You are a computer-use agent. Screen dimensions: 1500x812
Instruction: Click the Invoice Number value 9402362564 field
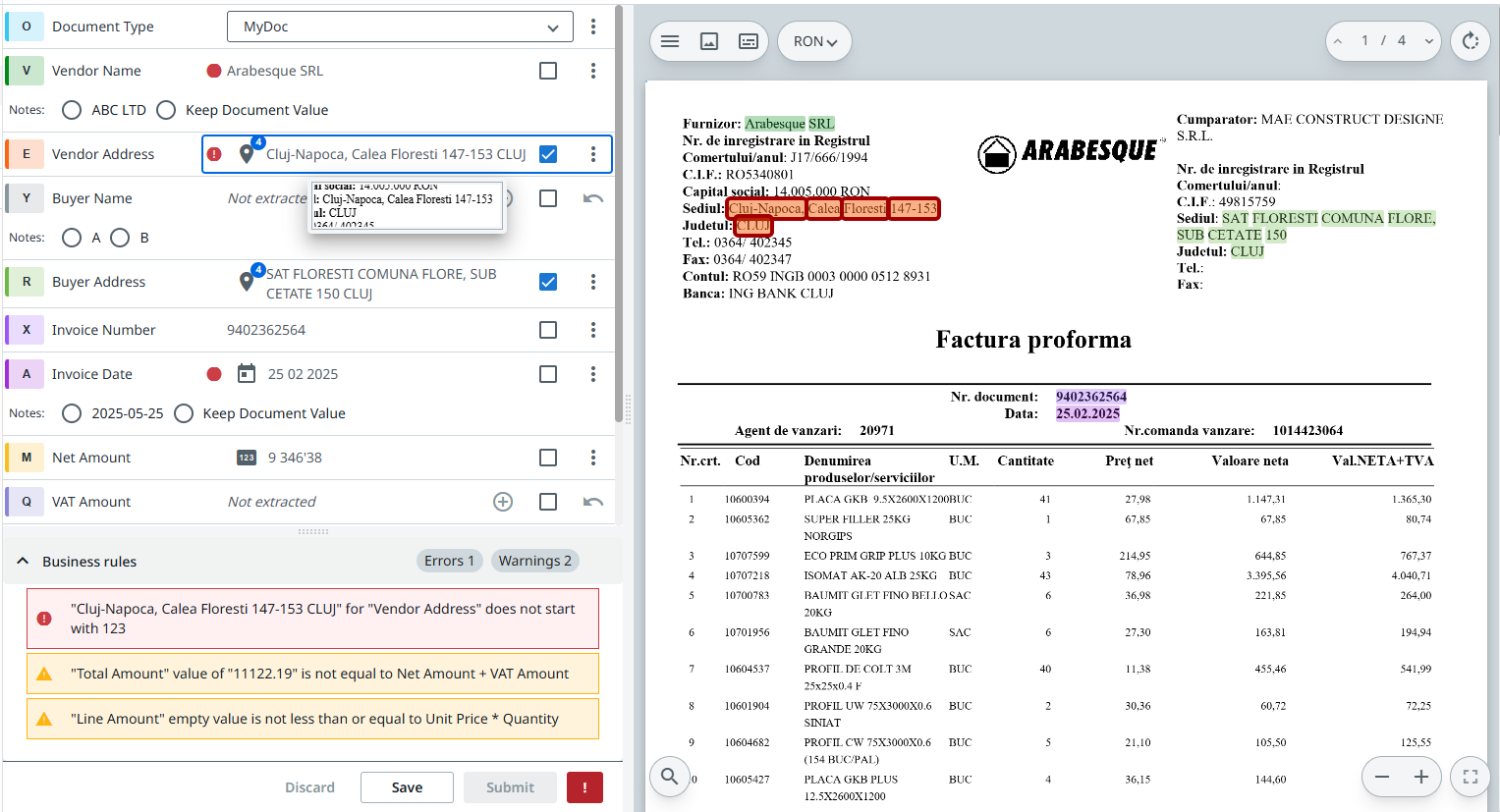pyautogui.click(x=266, y=330)
